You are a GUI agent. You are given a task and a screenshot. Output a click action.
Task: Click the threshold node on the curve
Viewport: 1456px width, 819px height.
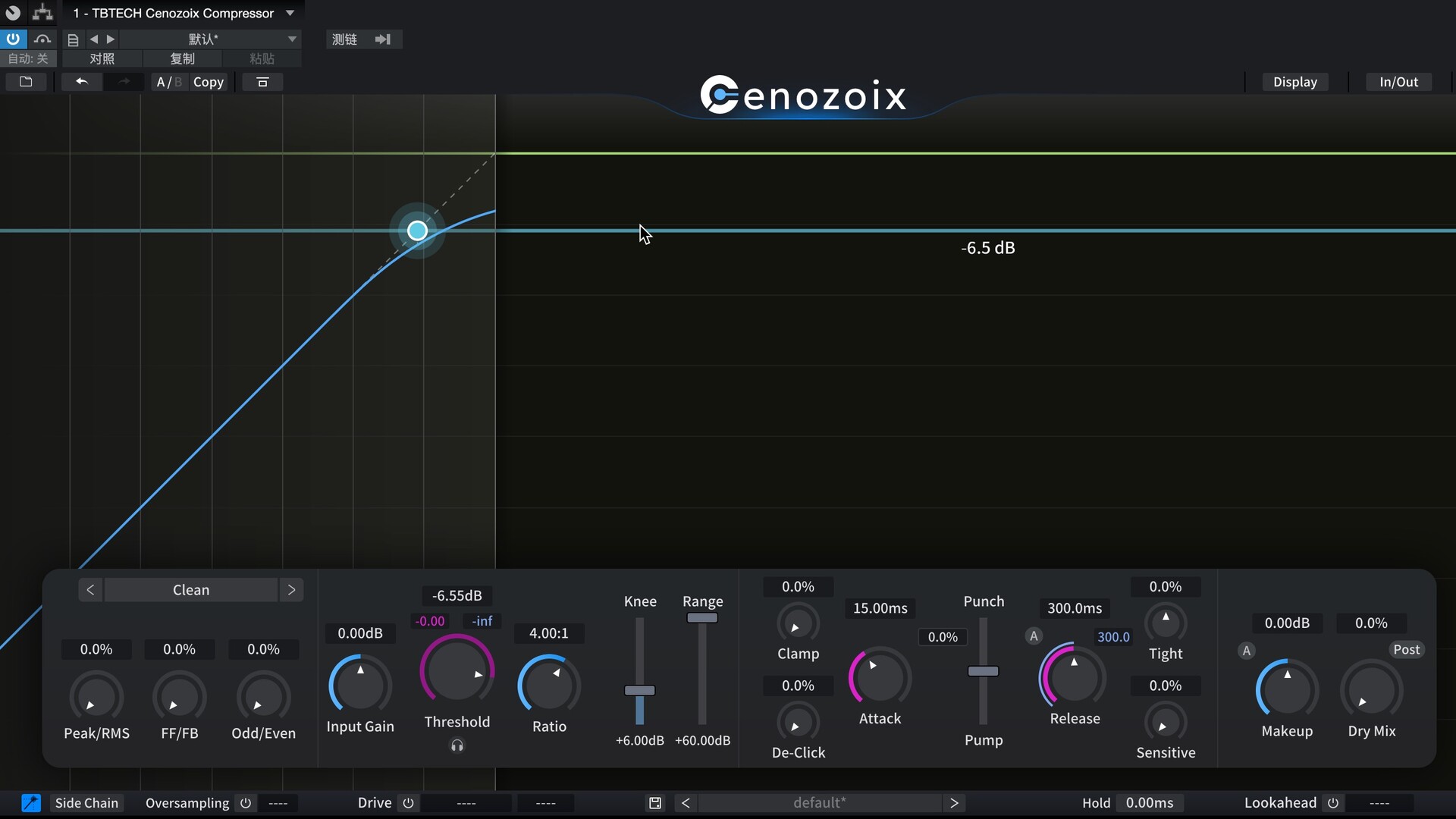[417, 231]
